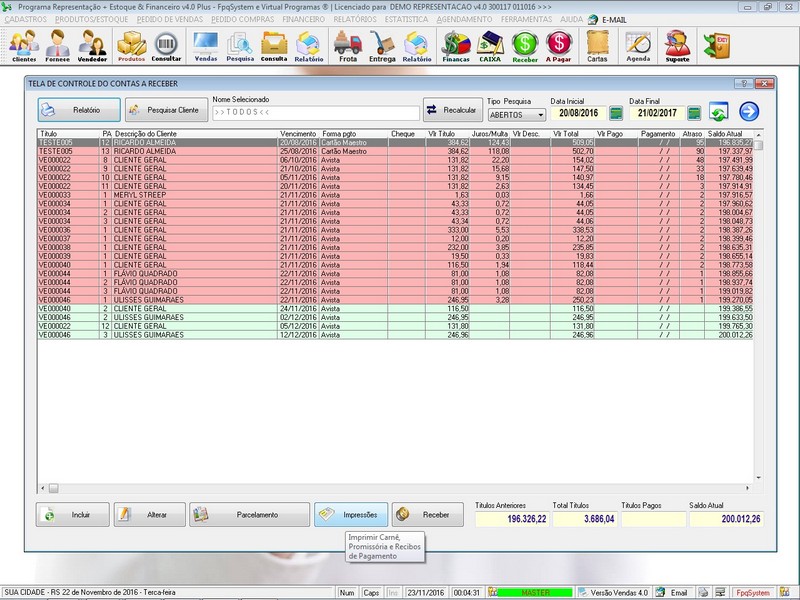Click the E-MAIL globe icon in menu bar

click(x=592, y=19)
